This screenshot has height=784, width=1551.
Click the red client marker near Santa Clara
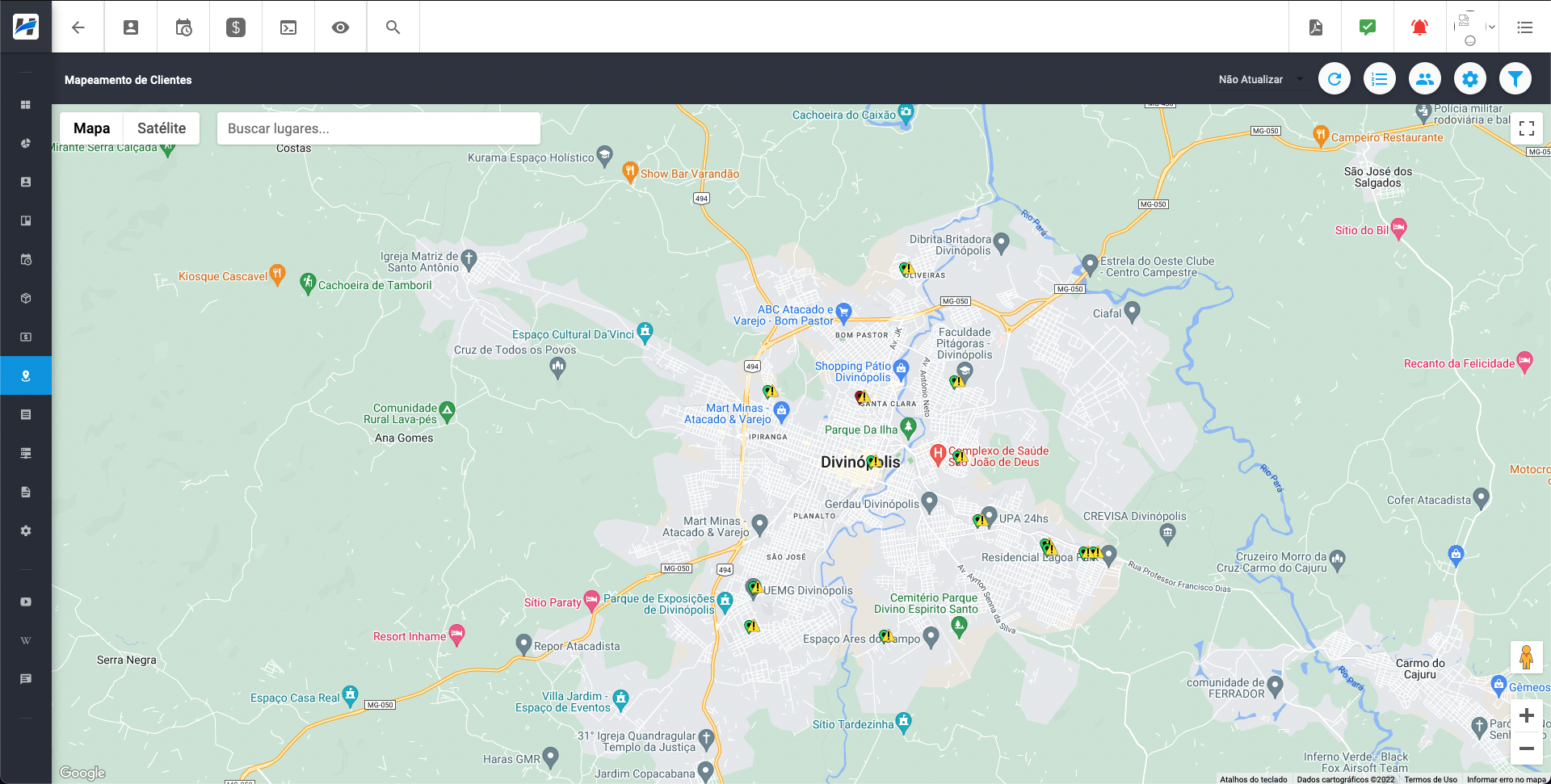coord(862,397)
